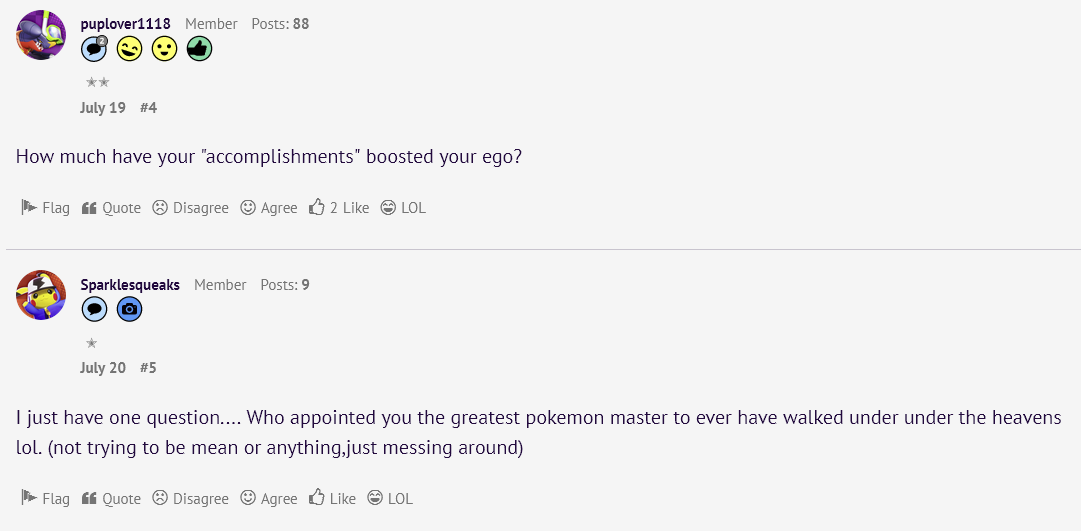This screenshot has height=531, width=1081.
Task: Mark Disagree on post #4
Action: click(190, 208)
